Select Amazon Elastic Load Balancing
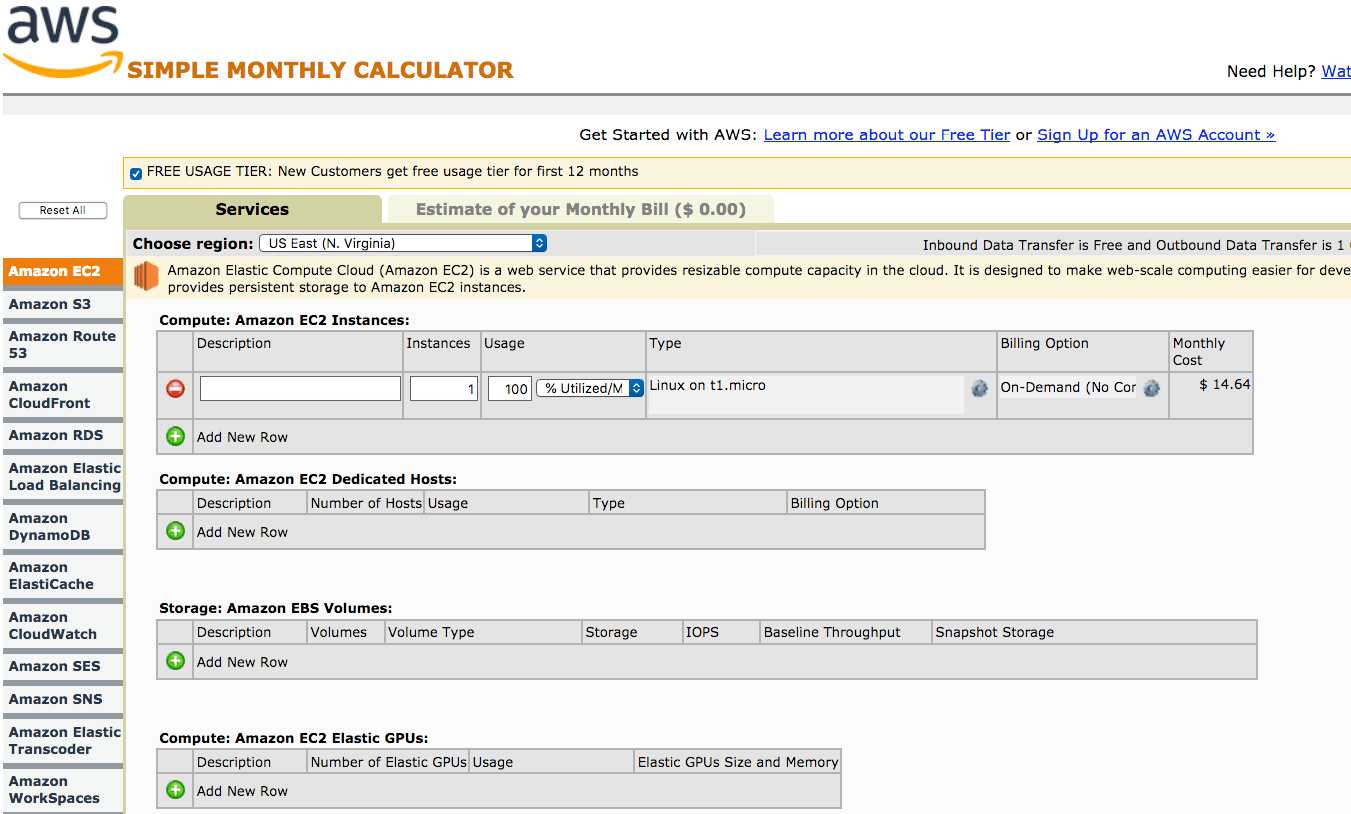 [62, 477]
